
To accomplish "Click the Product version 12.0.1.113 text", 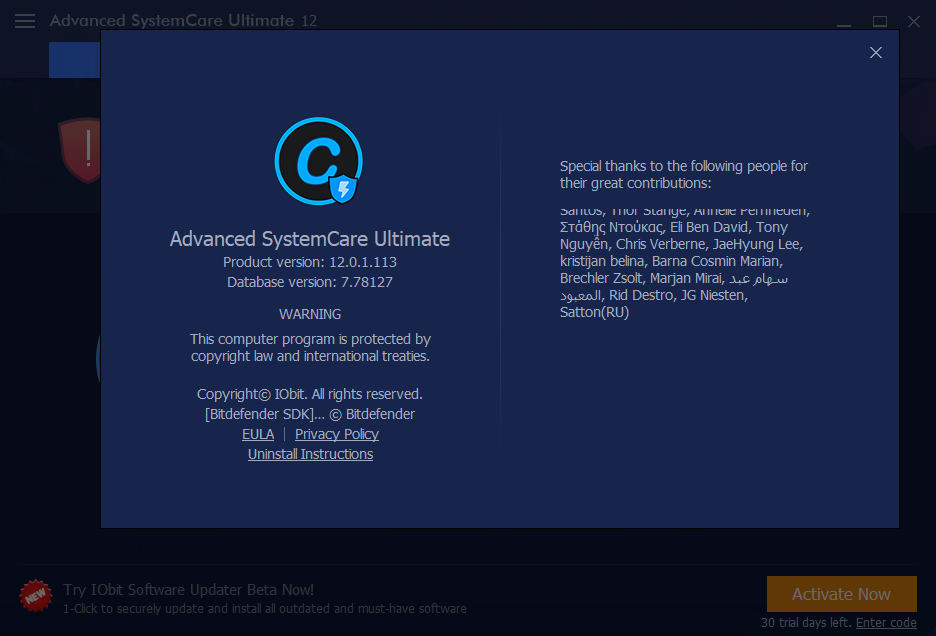I will (x=310, y=262).
